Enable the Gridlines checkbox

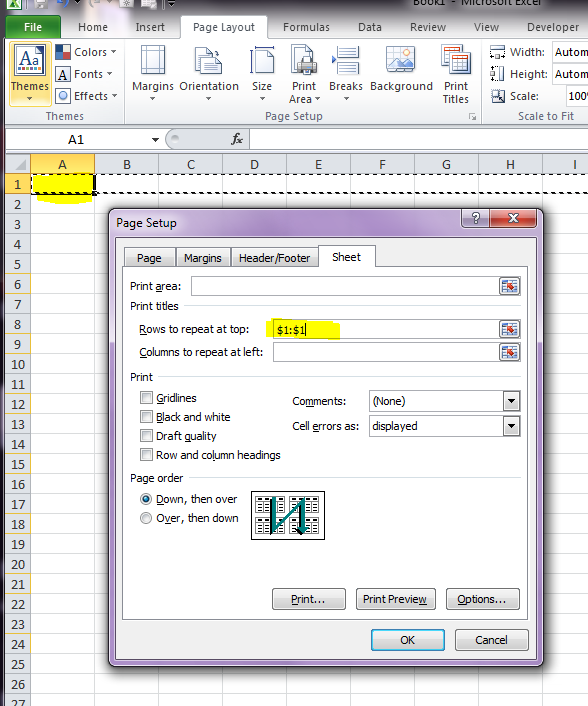146,398
